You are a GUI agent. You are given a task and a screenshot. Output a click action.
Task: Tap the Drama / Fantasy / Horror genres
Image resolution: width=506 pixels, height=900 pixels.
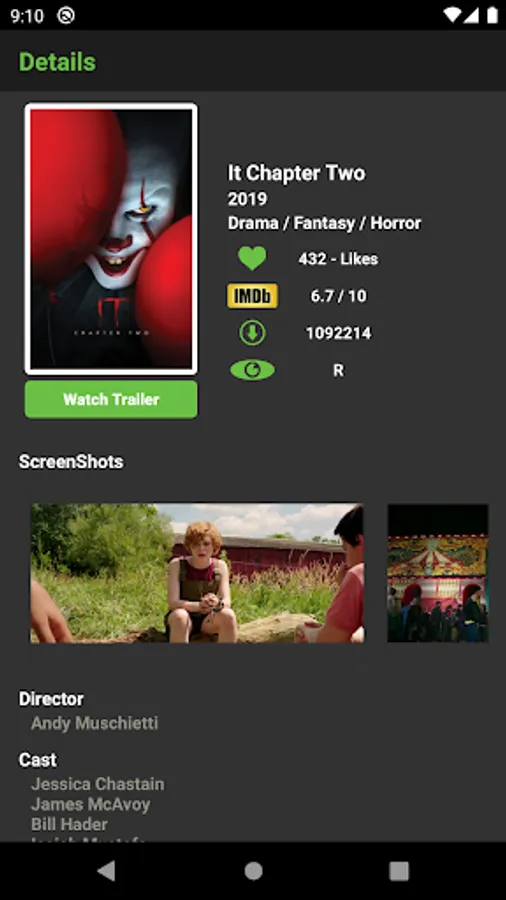[325, 223]
